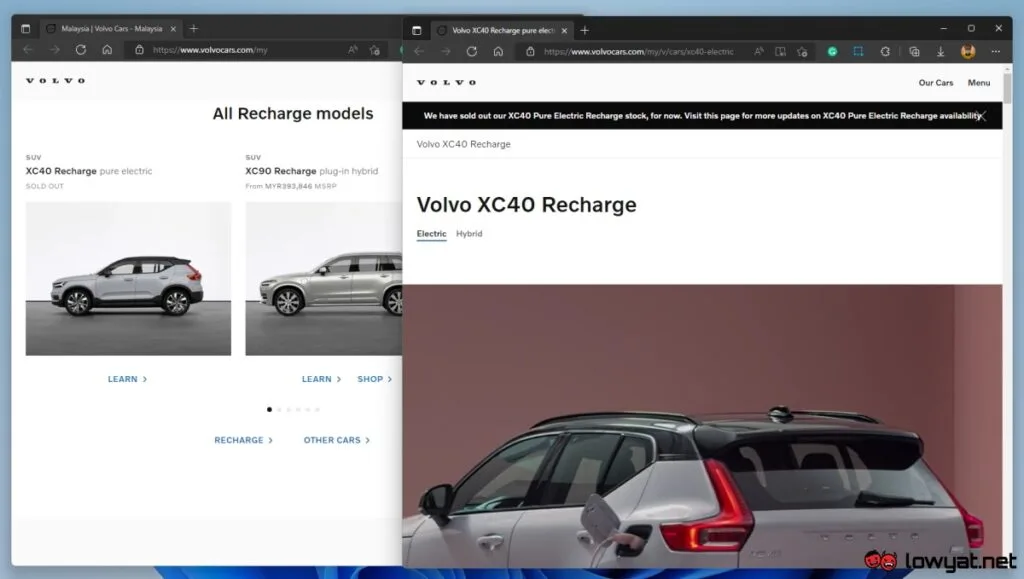Image resolution: width=1024 pixels, height=579 pixels.
Task: Click LEARN under XC40 Recharge
Action: pyautogui.click(x=127, y=379)
